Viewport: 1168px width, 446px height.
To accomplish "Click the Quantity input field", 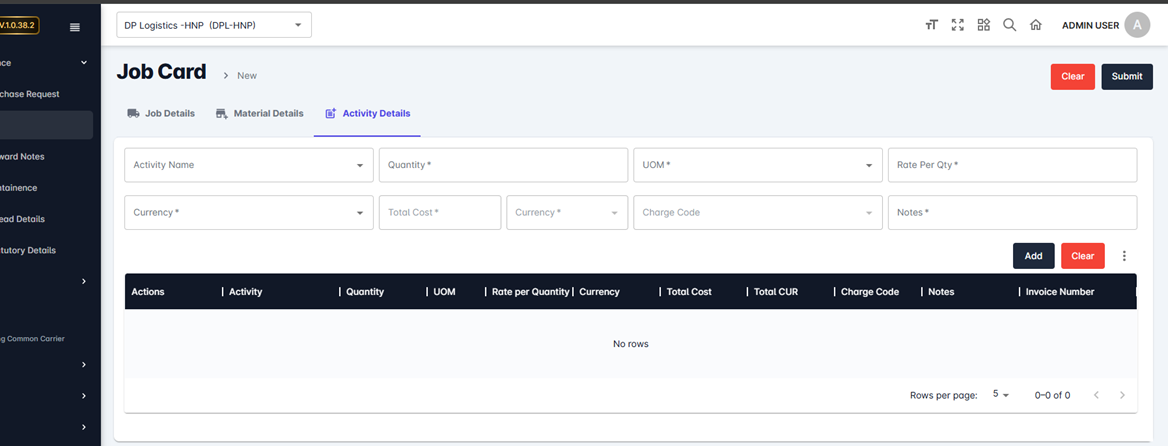I will point(503,165).
